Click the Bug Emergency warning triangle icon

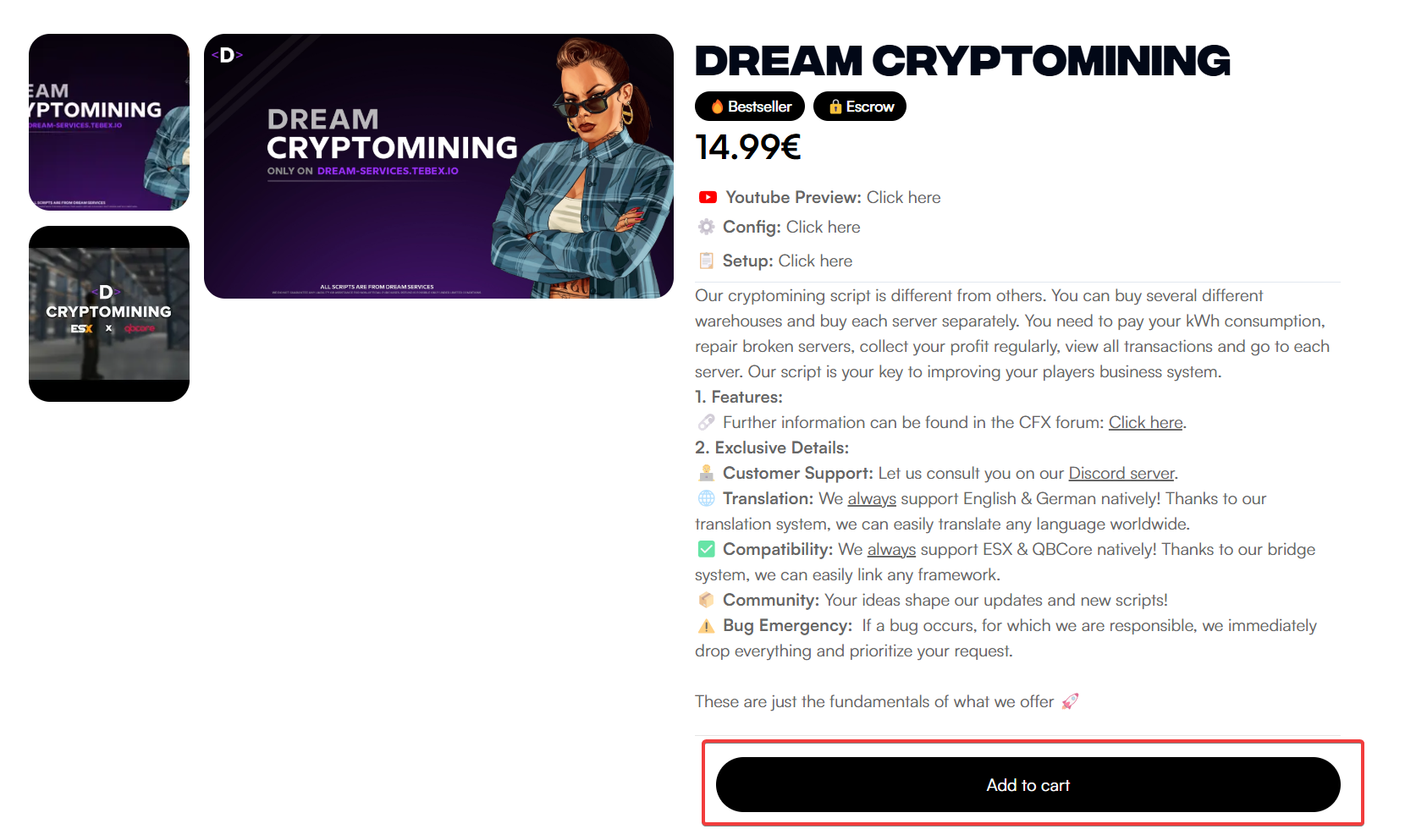[x=706, y=626]
